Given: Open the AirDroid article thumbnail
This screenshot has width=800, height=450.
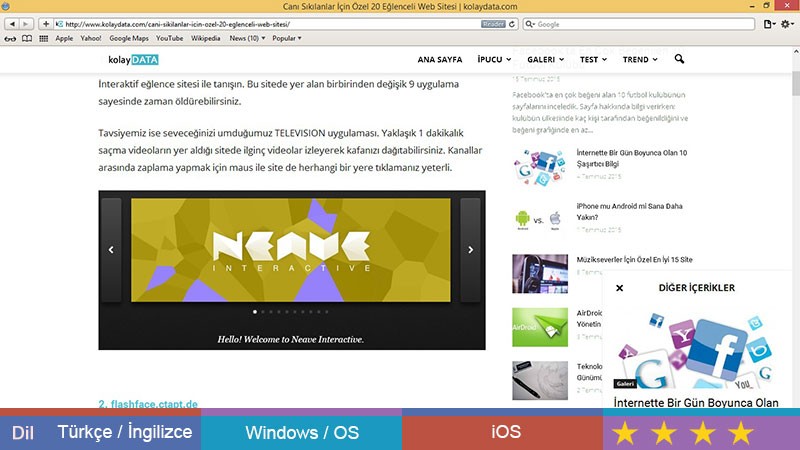Looking at the screenshot, I should (x=540, y=327).
